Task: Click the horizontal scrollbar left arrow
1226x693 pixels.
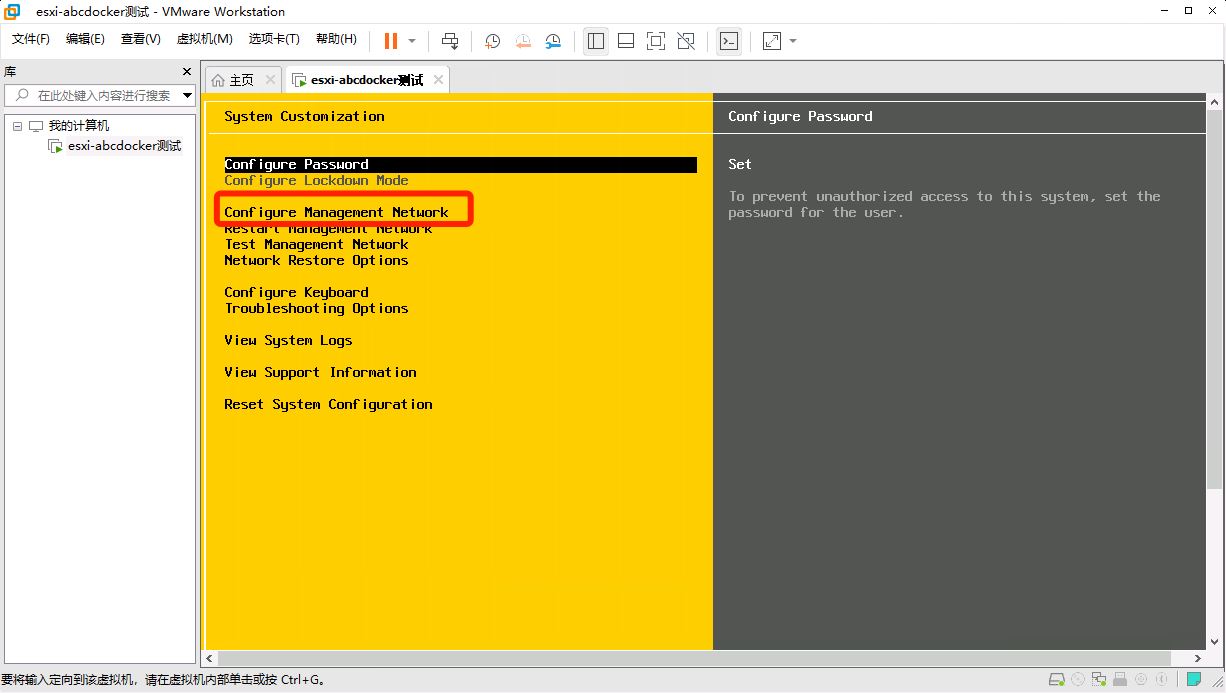Action: [x=210, y=658]
